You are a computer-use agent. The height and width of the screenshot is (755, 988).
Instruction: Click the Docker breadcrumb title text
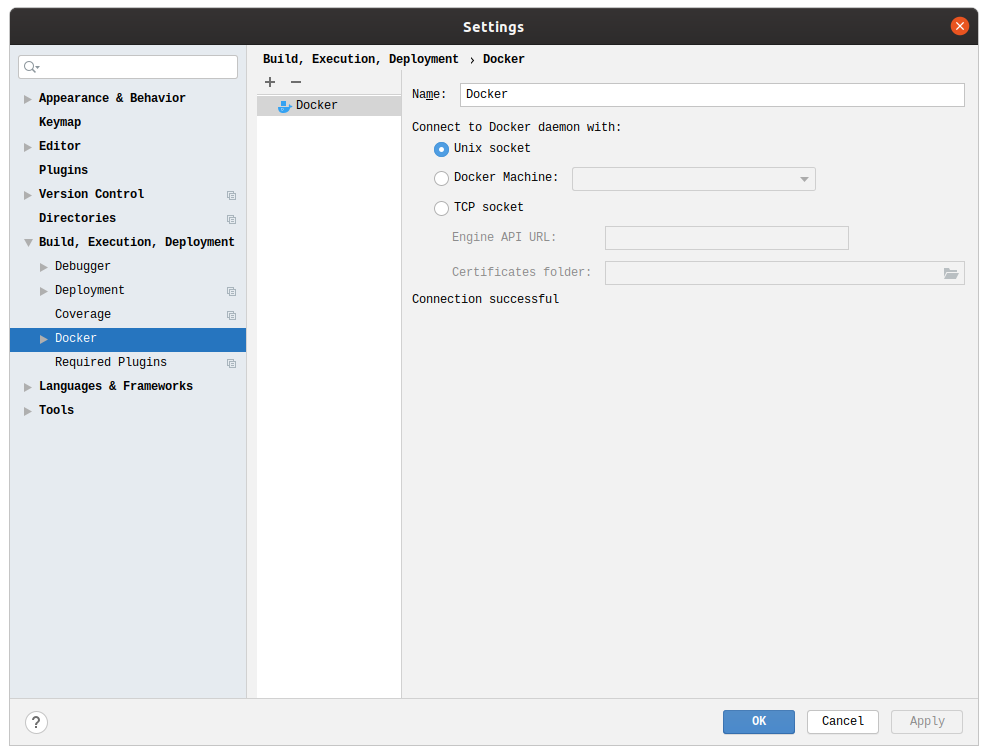(x=503, y=59)
